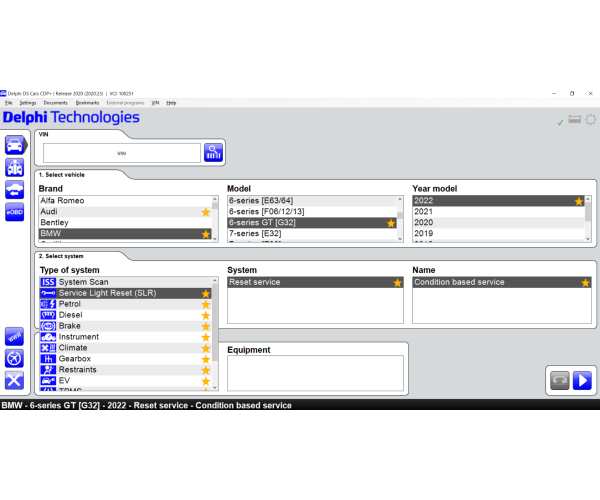Toggle favorite star on Petrol row
This screenshot has height=500, width=600.
pos(206,305)
